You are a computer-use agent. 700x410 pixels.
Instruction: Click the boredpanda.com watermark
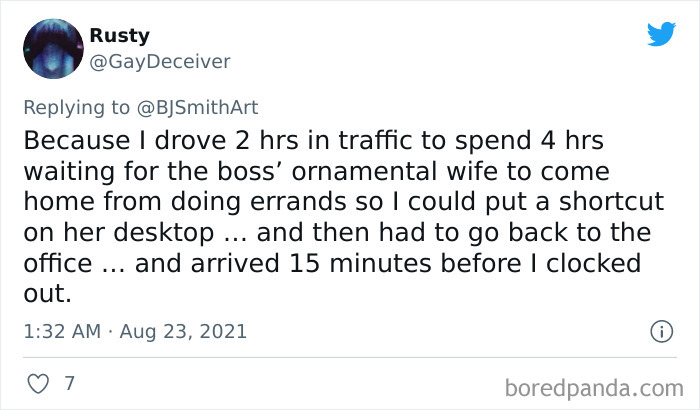coord(594,388)
